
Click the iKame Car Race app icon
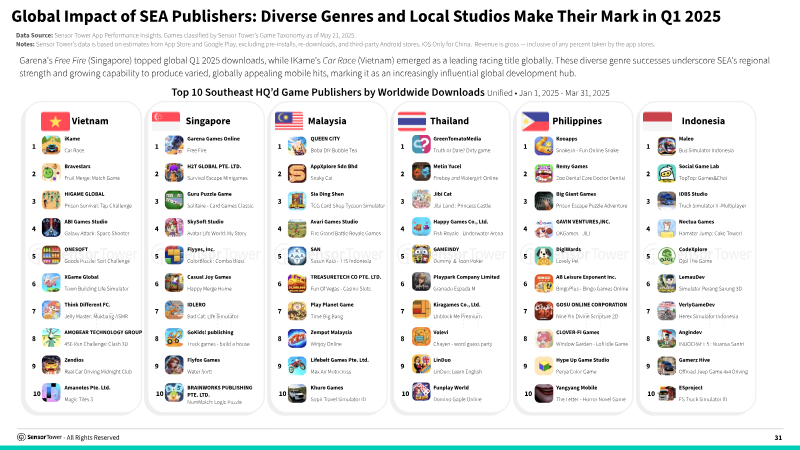(x=51, y=145)
